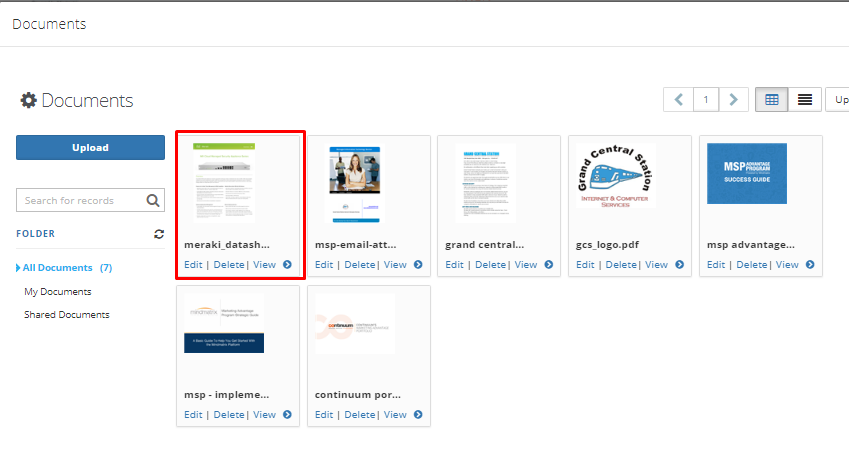
Task: Edit the grand central document
Action: click(454, 265)
